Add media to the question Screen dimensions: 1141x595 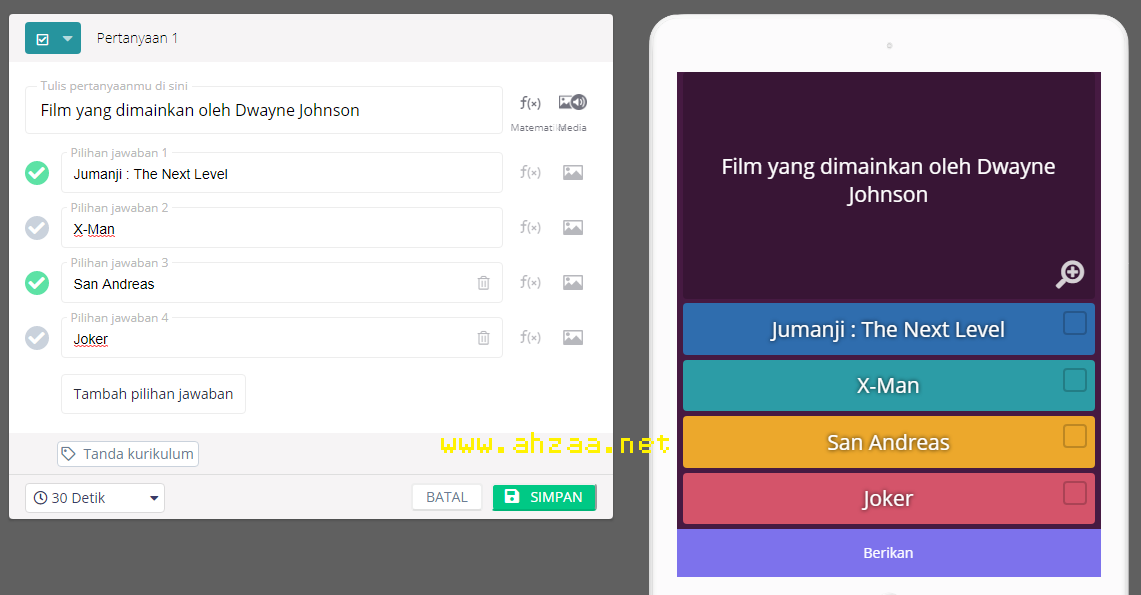pyautogui.click(x=573, y=103)
